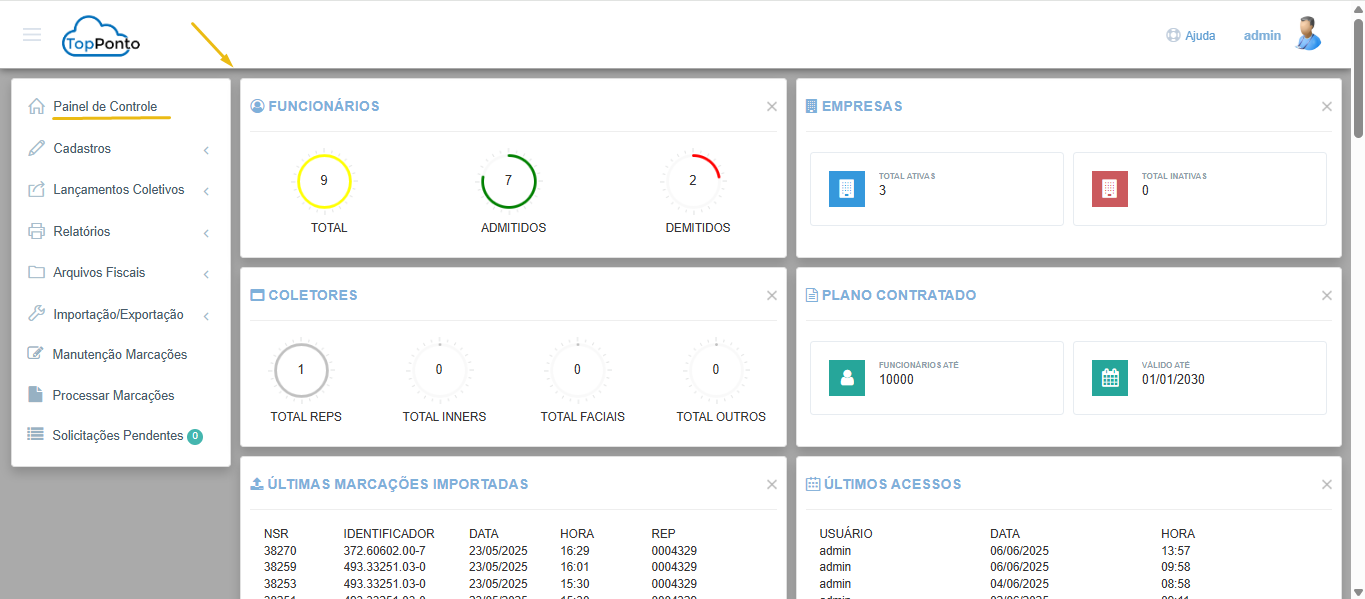1365x599 pixels.
Task: Click the Total Inativas red building icon
Action: (1110, 189)
